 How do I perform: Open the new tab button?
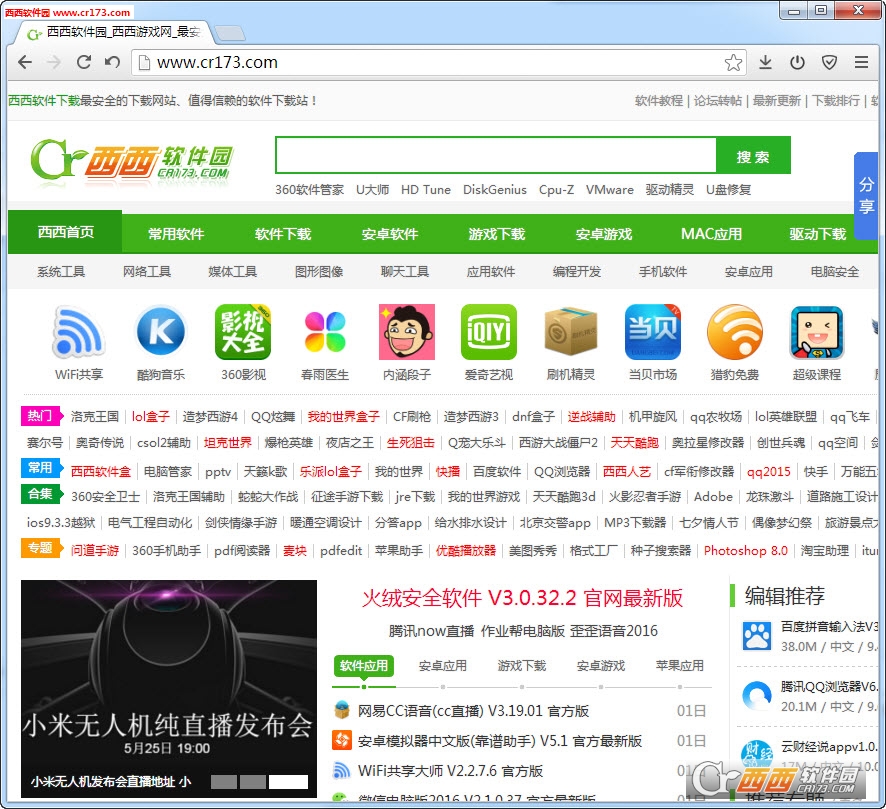click(x=231, y=33)
